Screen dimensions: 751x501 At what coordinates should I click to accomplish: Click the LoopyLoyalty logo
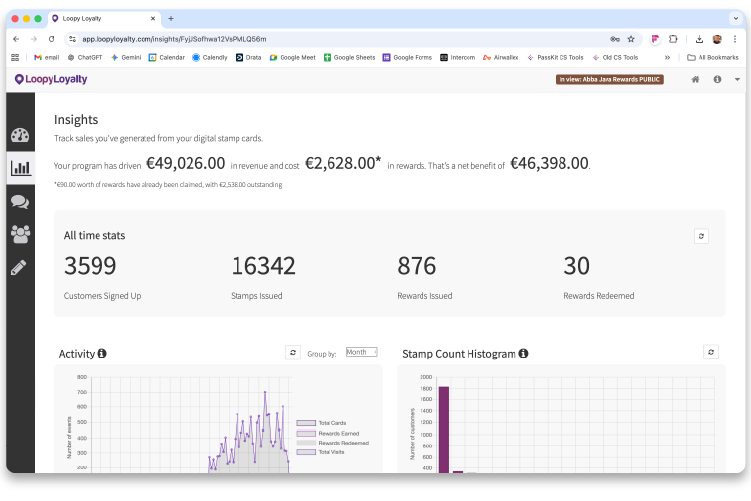pyautogui.click(x=51, y=80)
